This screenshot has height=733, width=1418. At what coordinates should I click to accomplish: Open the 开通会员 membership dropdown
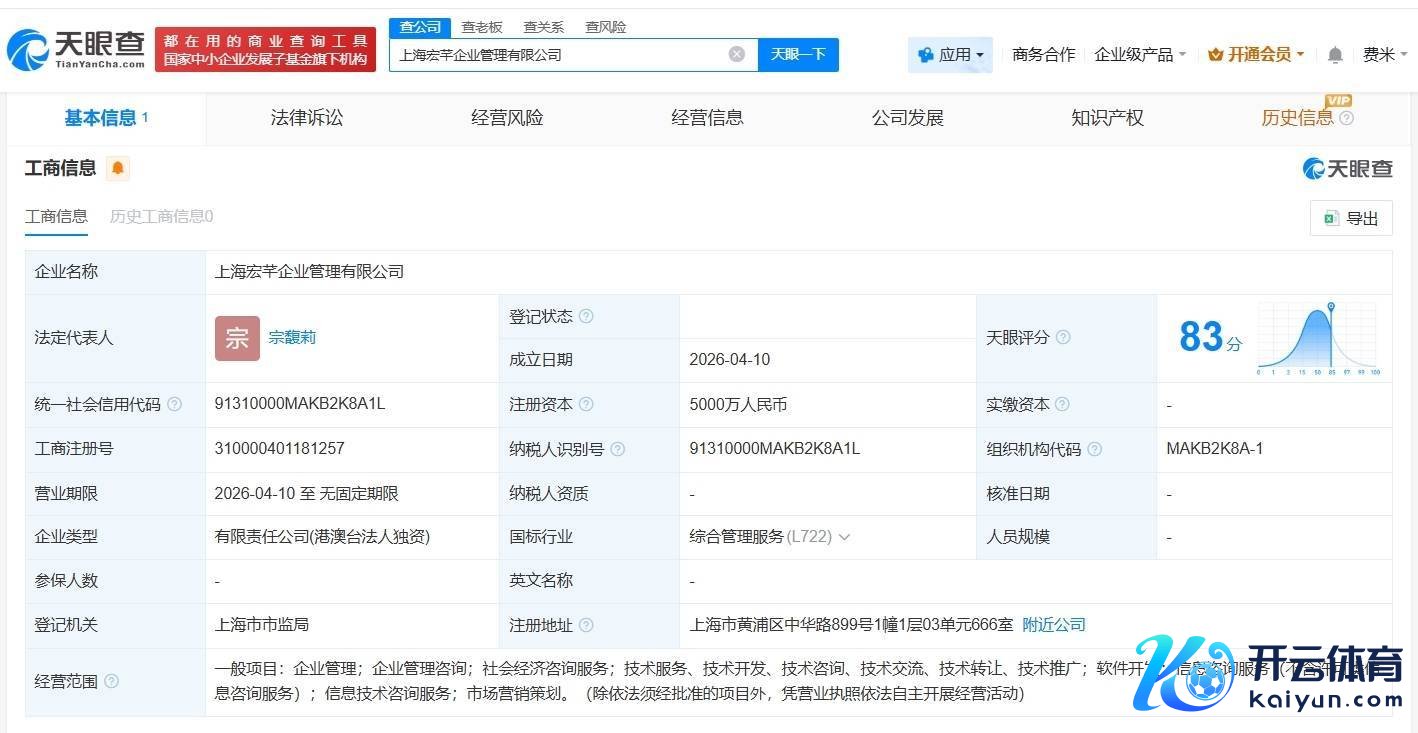point(1256,55)
